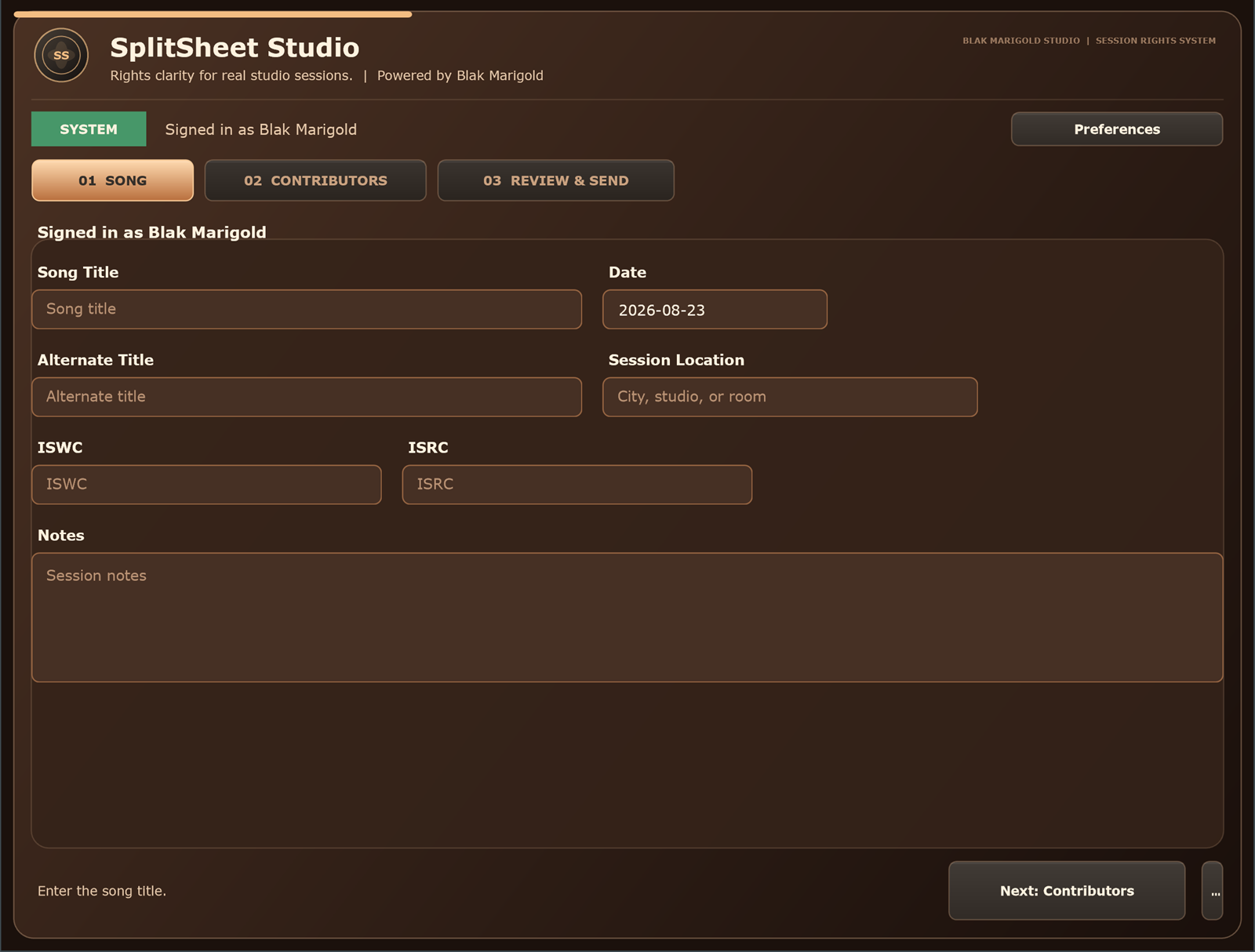Click 'Enter the song title.' hint text
Viewport: 1255px width, 952px height.
(x=102, y=891)
